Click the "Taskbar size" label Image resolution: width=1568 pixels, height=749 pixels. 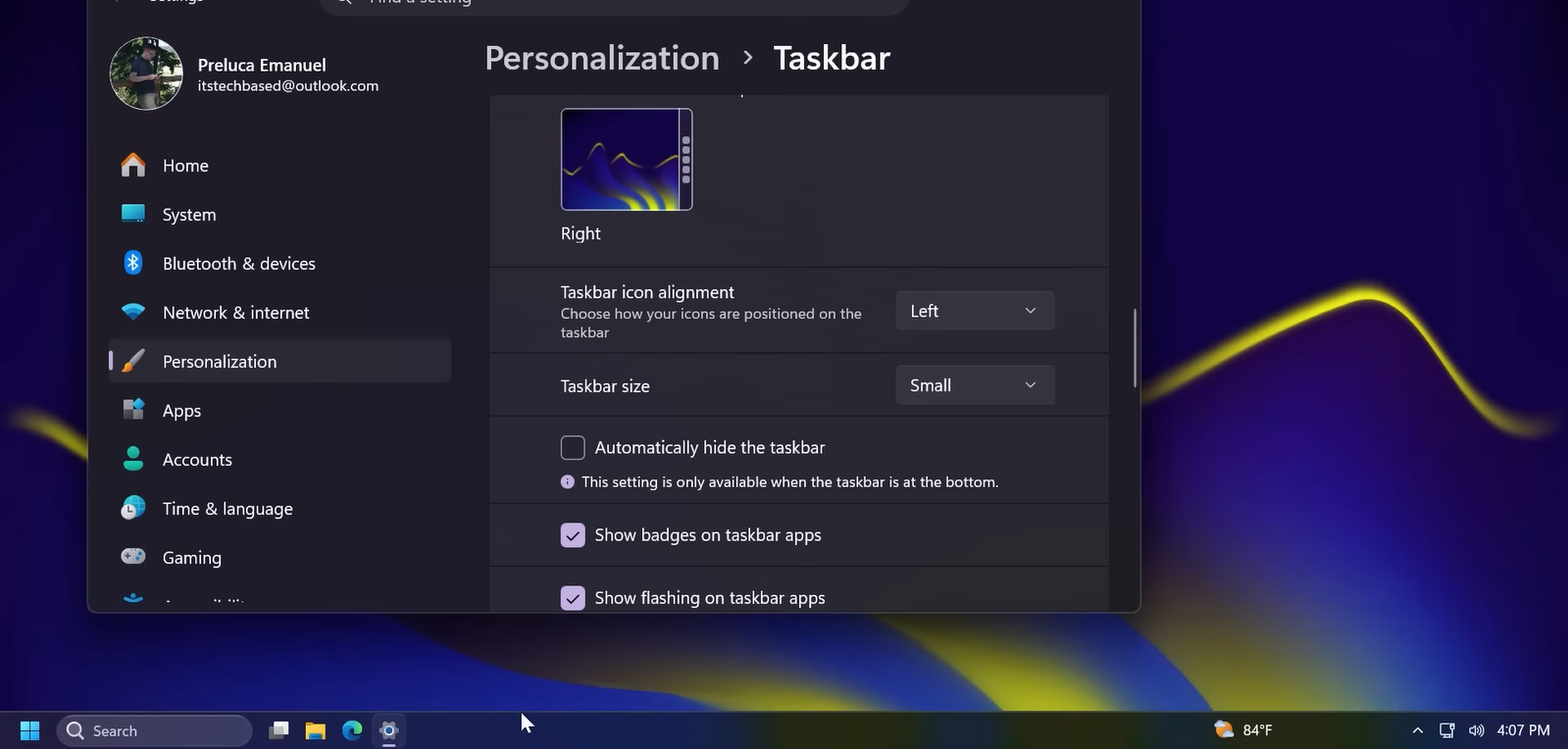(605, 386)
